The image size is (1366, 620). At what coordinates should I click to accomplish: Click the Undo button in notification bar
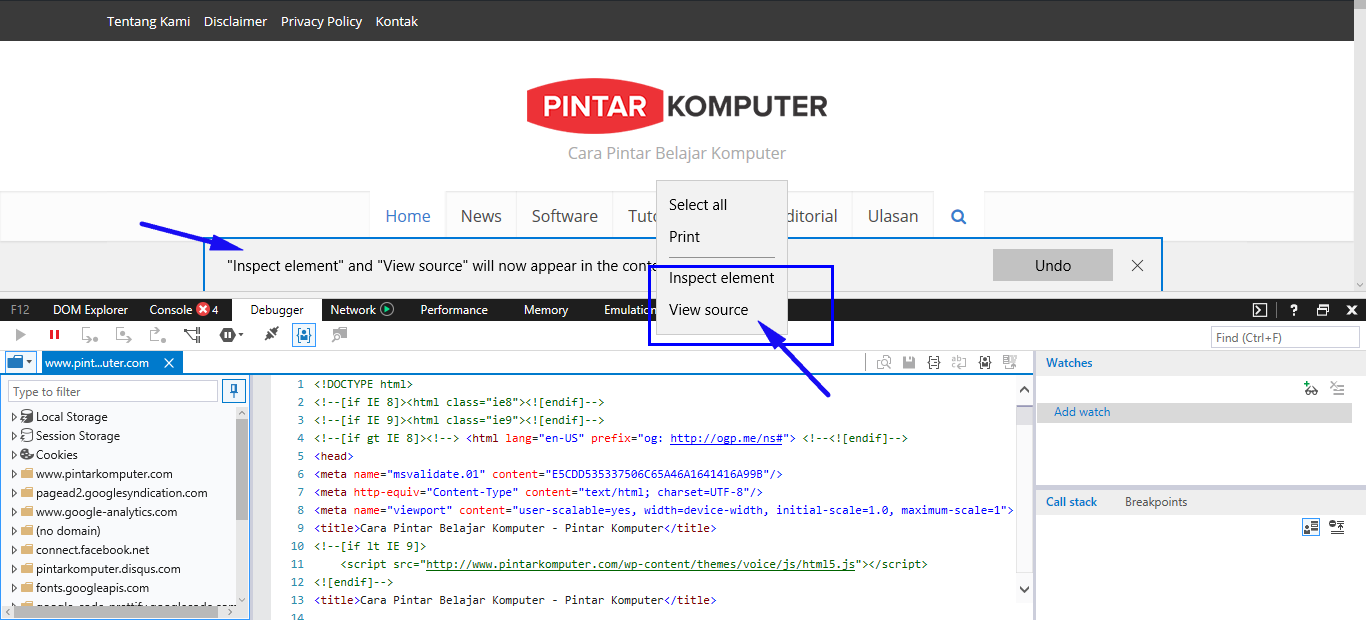[x=1053, y=265]
